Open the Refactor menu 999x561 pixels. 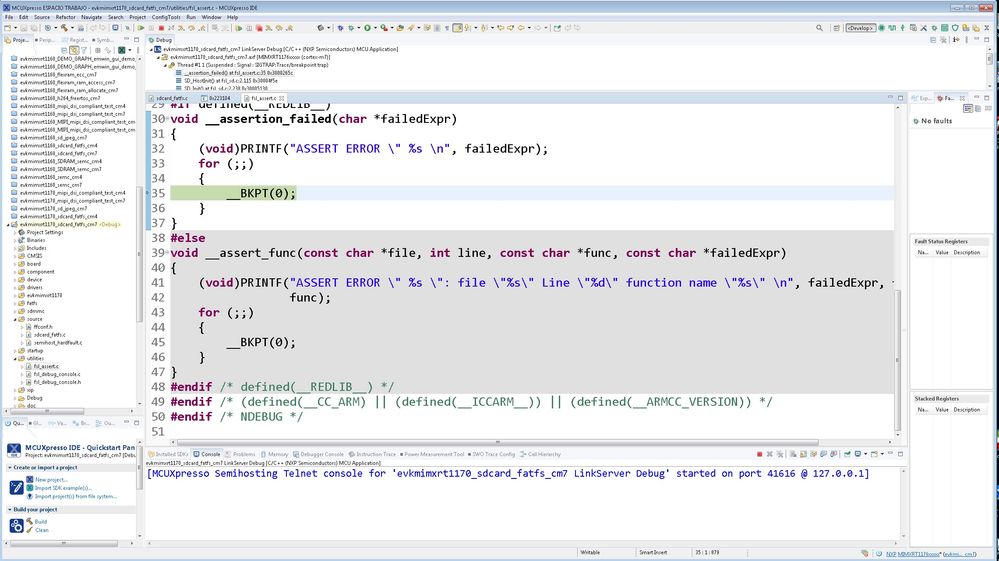(66, 17)
